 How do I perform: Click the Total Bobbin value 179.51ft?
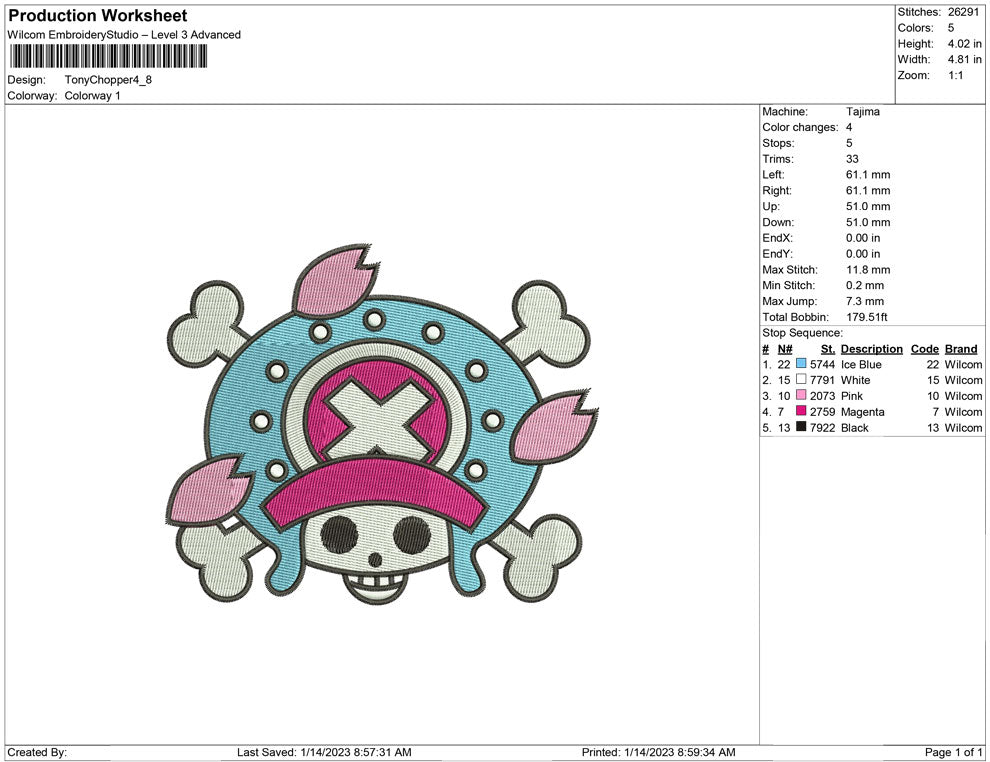tap(868, 317)
